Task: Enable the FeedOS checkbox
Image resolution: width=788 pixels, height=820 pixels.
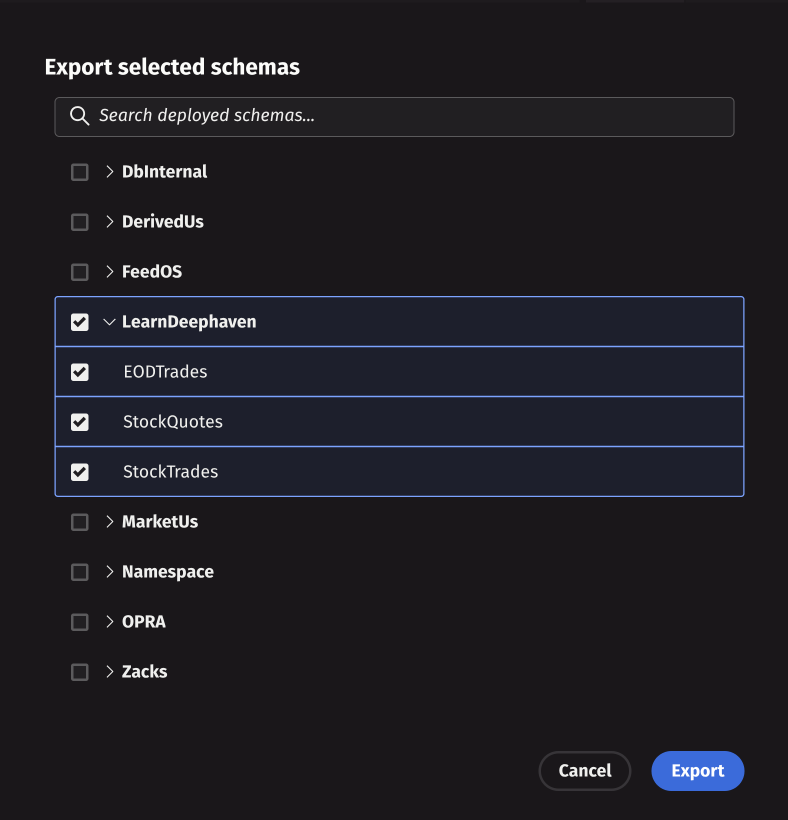Action: pos(80,272)
